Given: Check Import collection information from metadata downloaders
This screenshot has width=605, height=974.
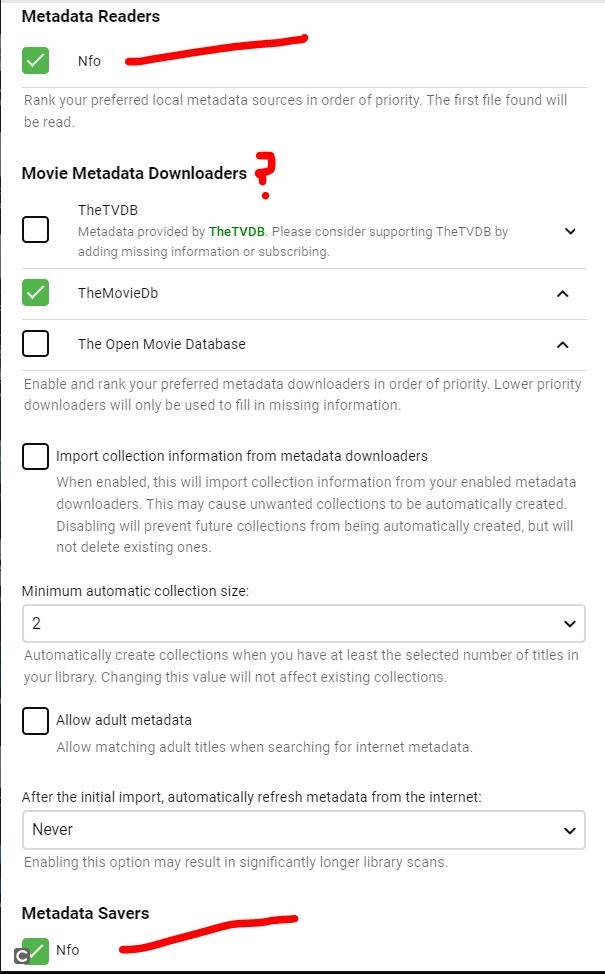Looking at the screenshot, I should coord(36,456).
